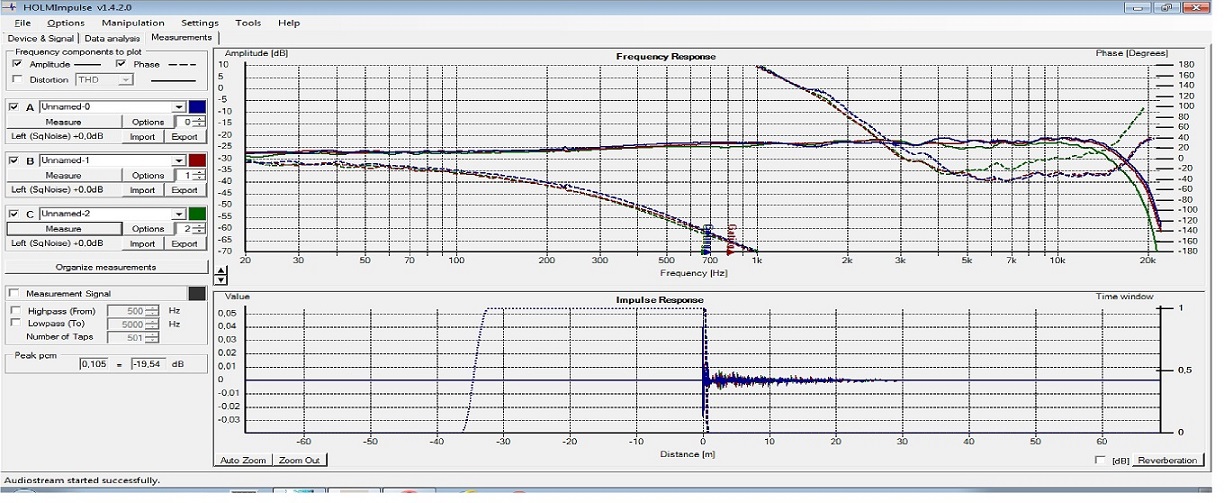Open the THD distortion type dropdown
1224x503 pixels.
click(125, 79)
